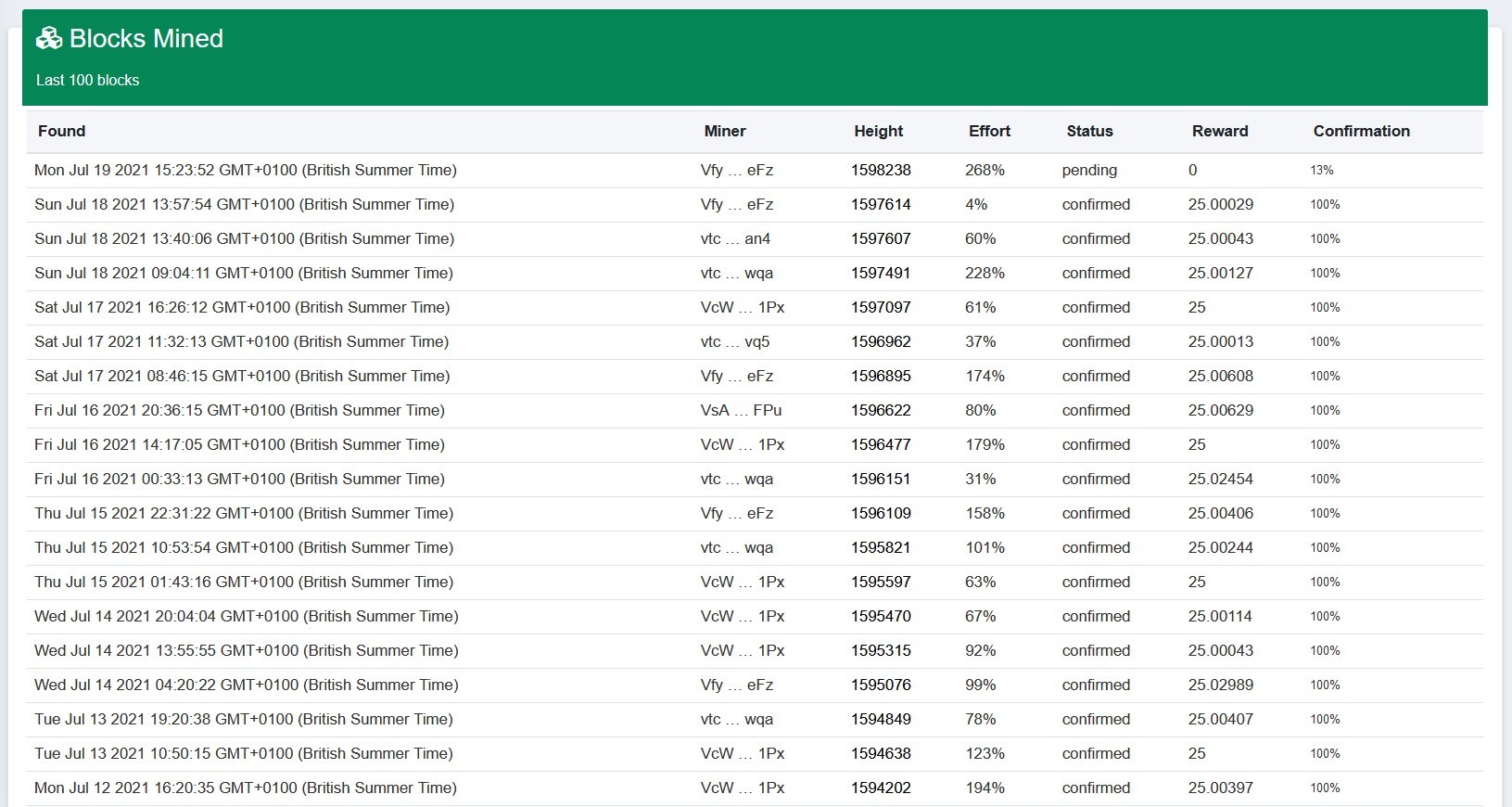Screen dimensions: 1512x807
Task: Select the Wed Jul 14 2021 04:20:22 timestamp
Action: tap(247, 685)
